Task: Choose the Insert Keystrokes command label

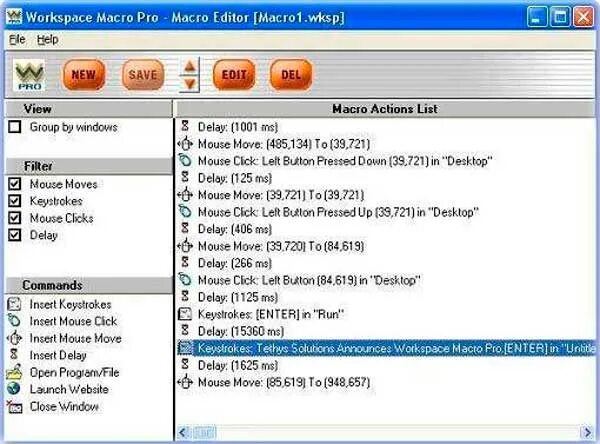Action: tap(70, 304)
